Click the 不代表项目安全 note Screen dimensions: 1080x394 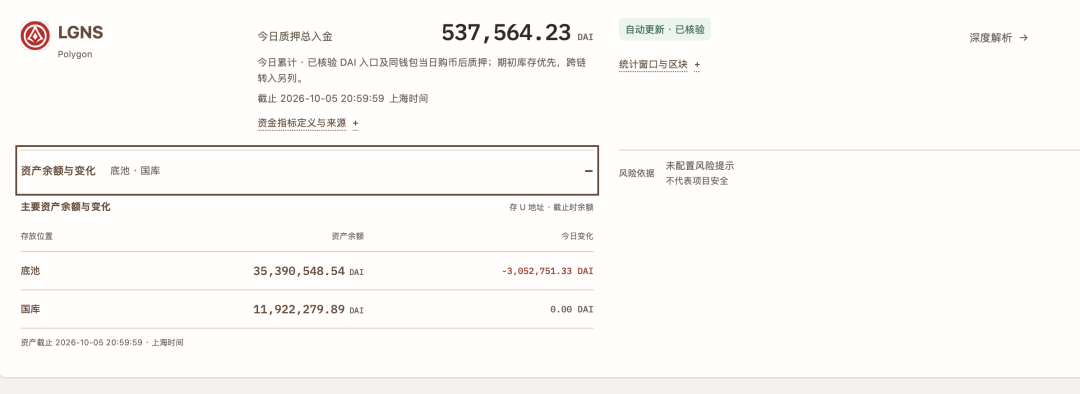click(x=697, y=181)
